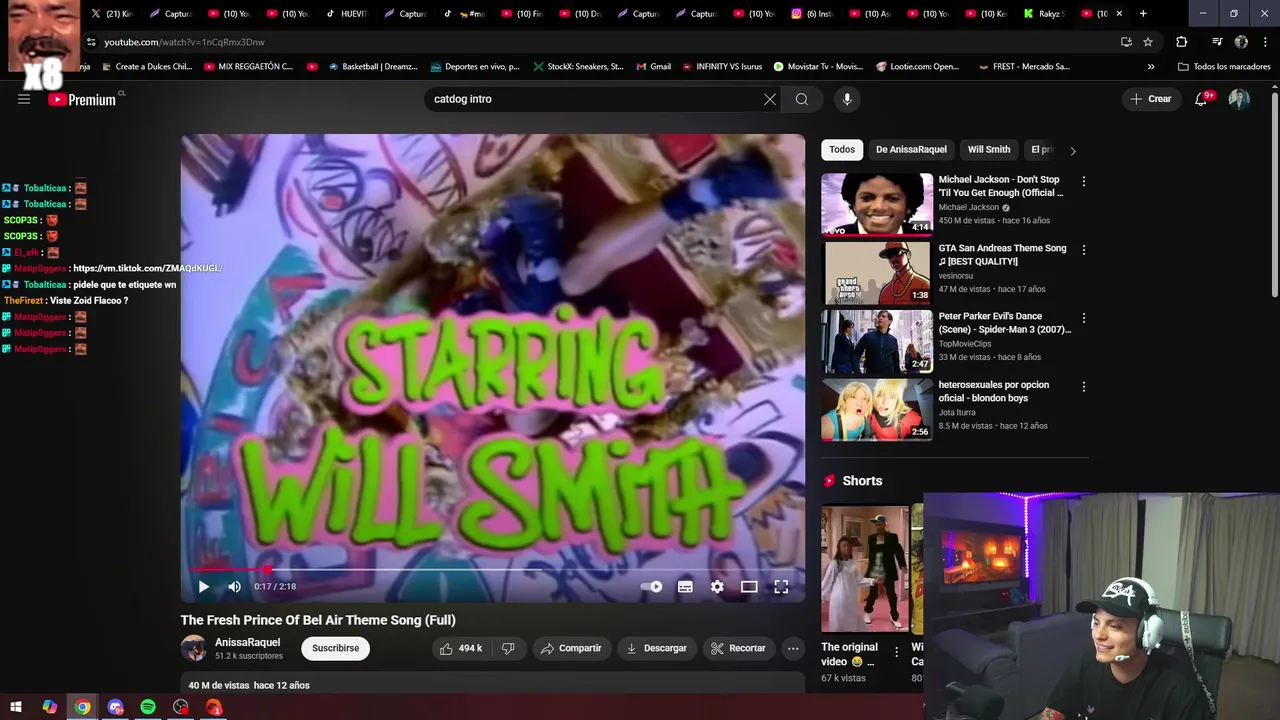The width and height of the screenshot is (1280, 720).
Task: Open the player settings gear
Action: tap(717, 587)
